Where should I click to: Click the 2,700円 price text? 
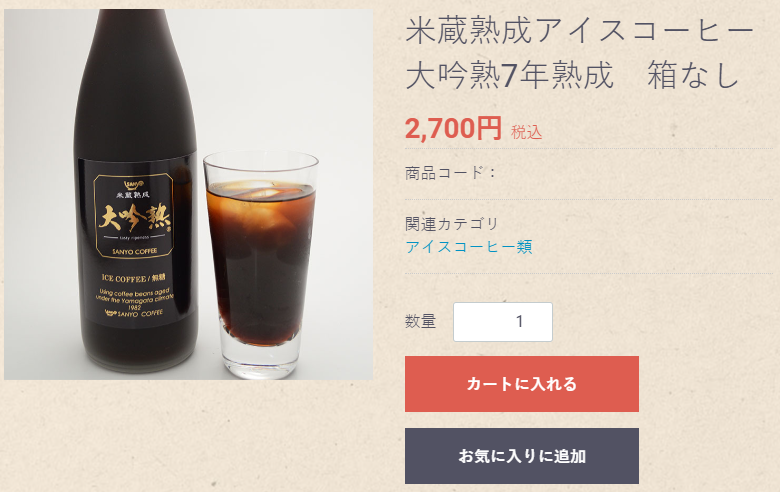453,128
